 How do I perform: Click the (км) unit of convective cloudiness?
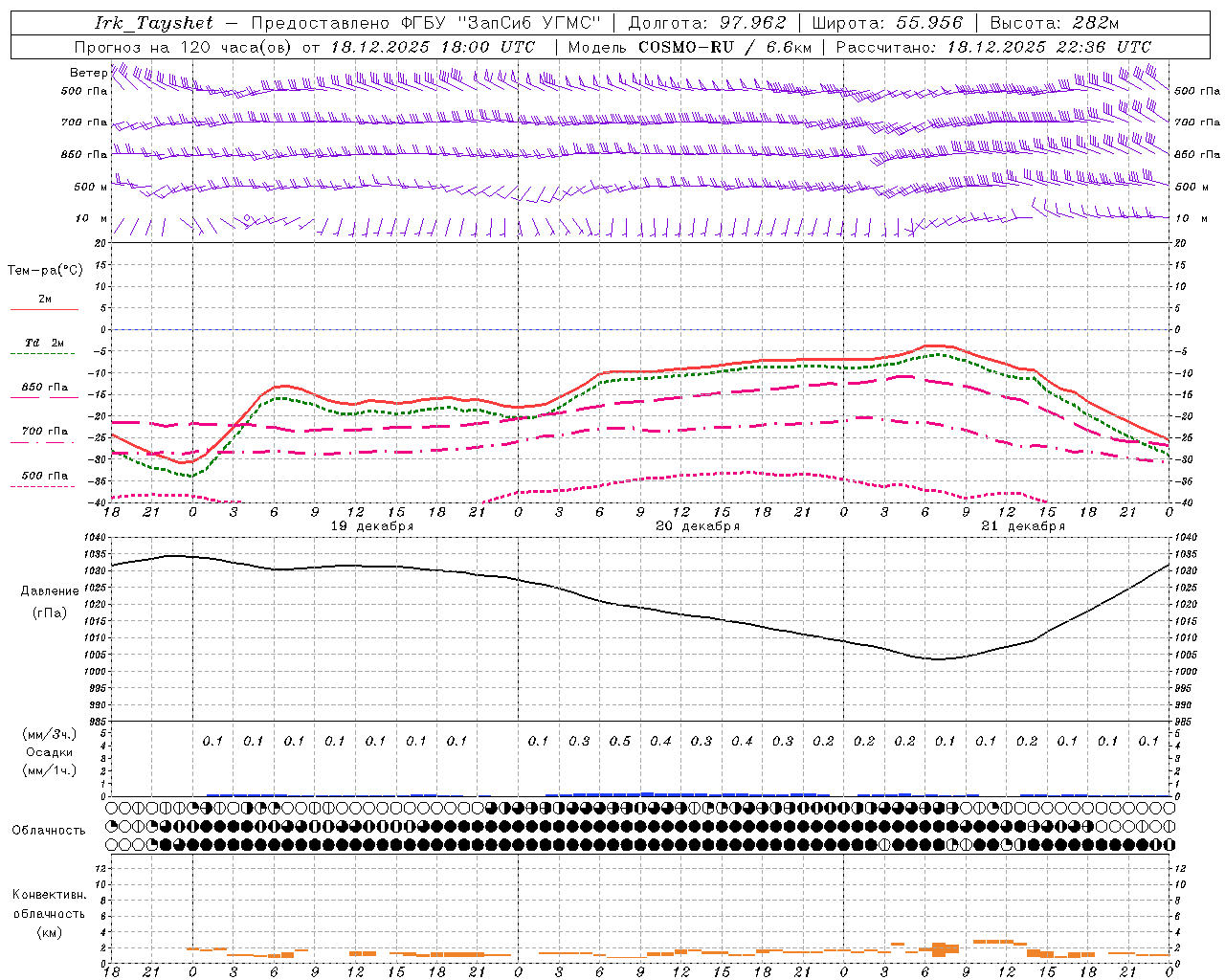tap(49, 932)
